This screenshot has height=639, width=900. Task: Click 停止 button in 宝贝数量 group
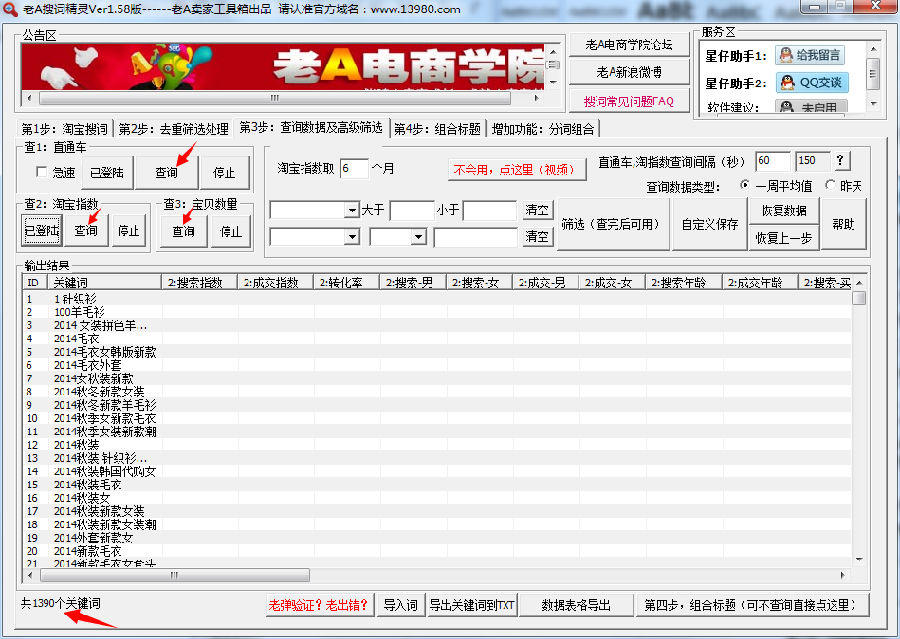230,231
